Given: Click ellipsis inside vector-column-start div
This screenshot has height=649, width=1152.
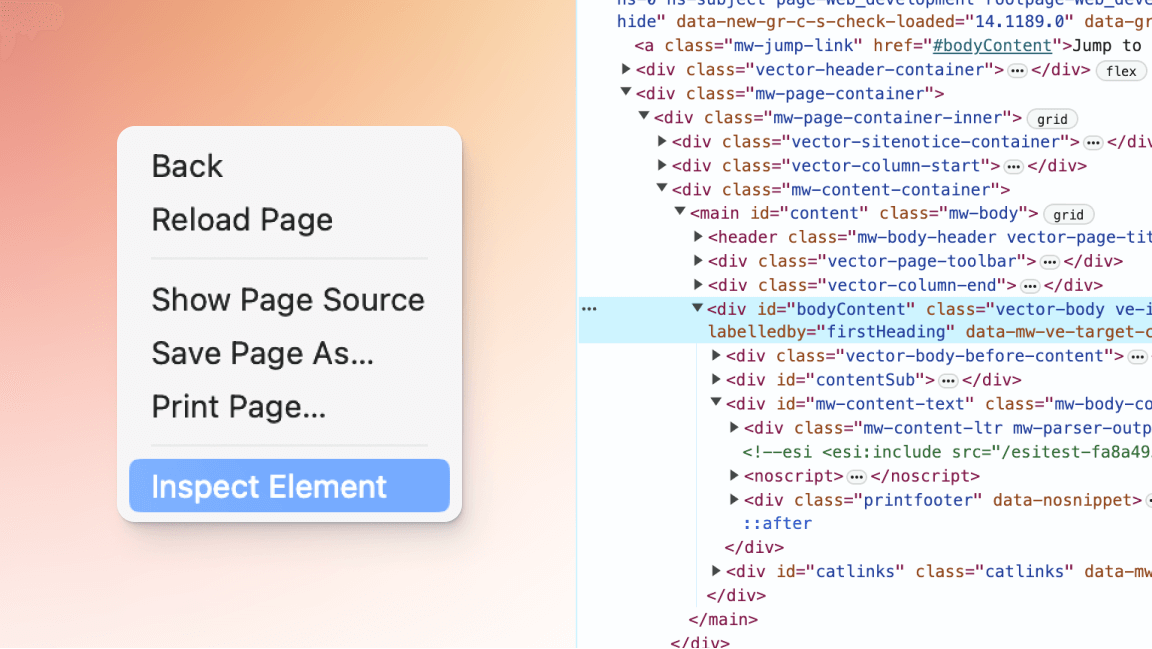Looking at the screenshot, I should click(1013, 165).
